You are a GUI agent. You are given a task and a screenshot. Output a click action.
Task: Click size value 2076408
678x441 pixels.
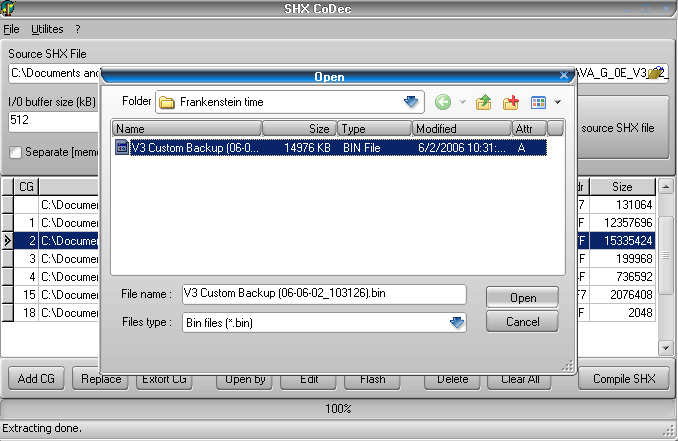(631, 295)
